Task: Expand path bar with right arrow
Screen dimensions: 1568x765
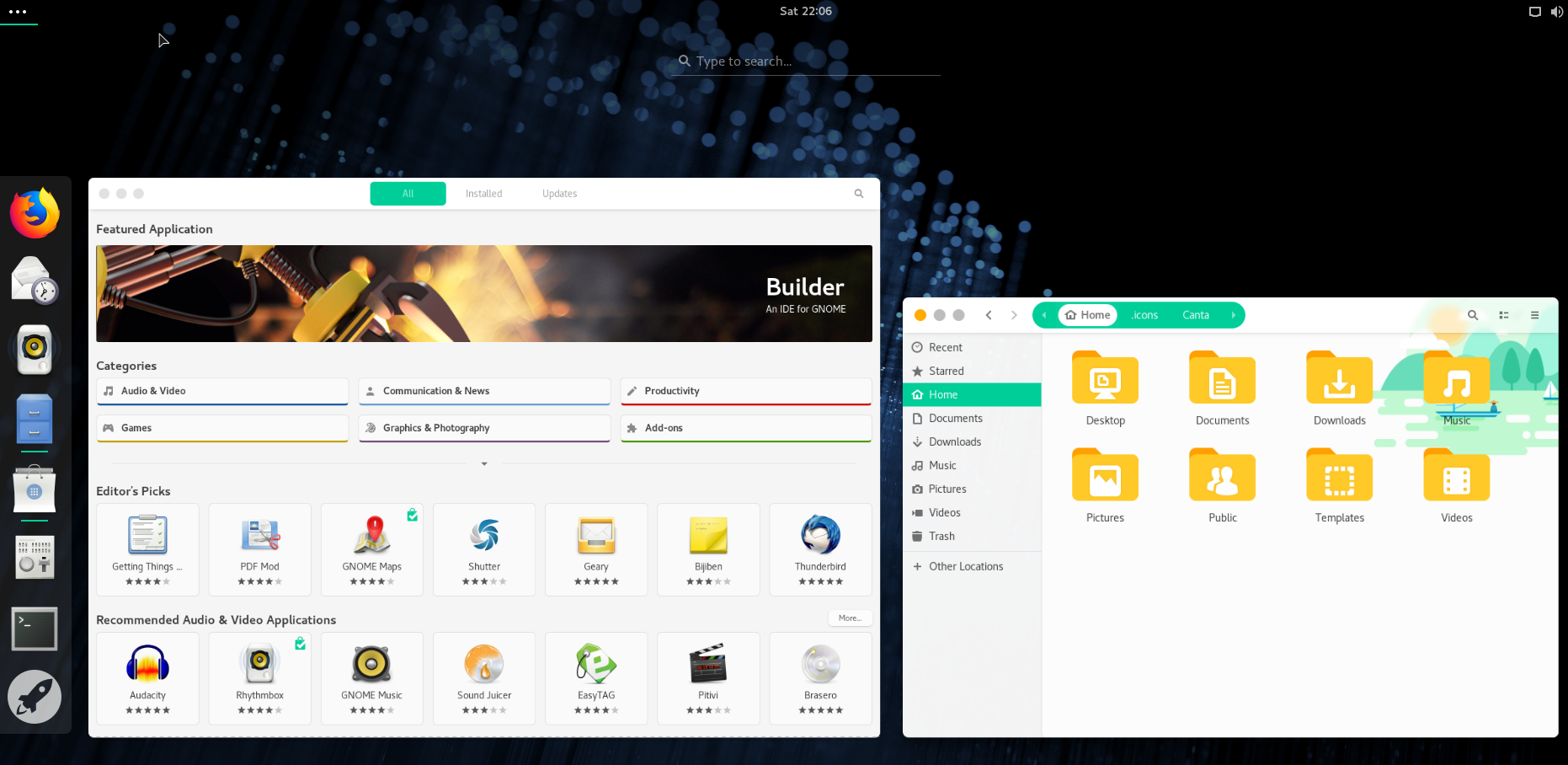Action: point(1233,315)
